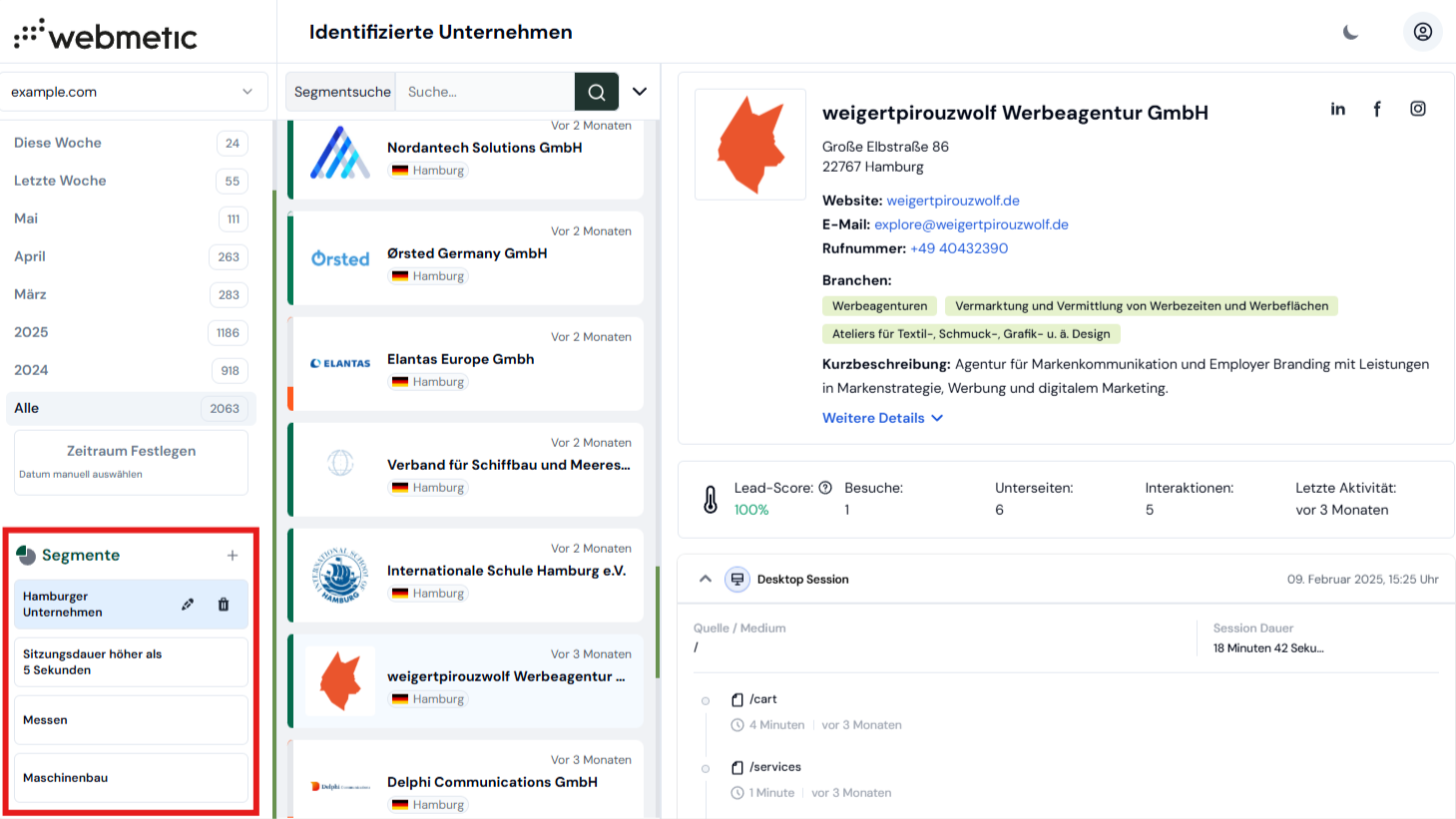Click Verband für Schiffbau globe logo
The image size is (1456, 819).
(x=340, y=463)
